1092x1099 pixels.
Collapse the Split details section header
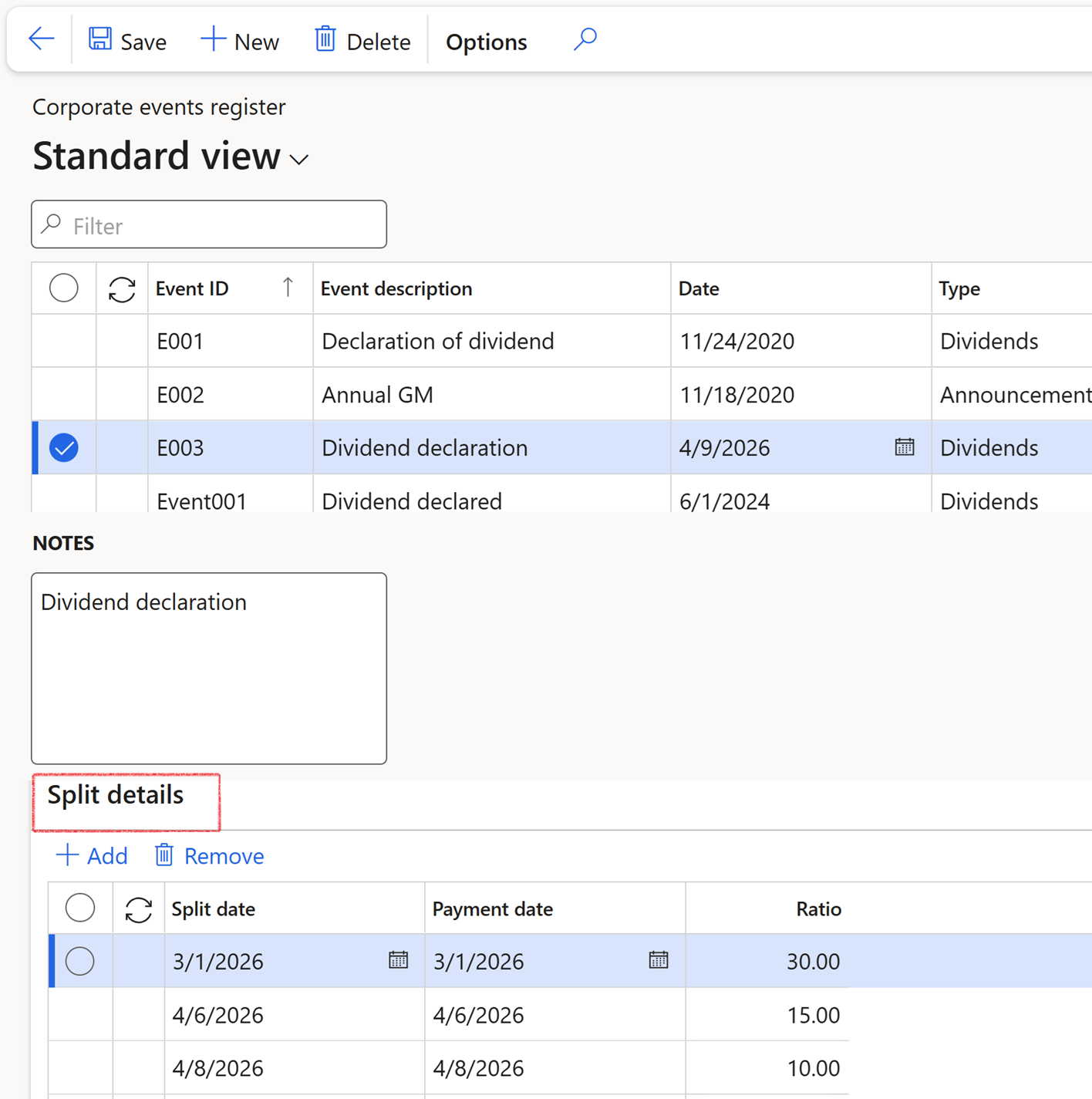pyautogui.click(x=116, y=795)
